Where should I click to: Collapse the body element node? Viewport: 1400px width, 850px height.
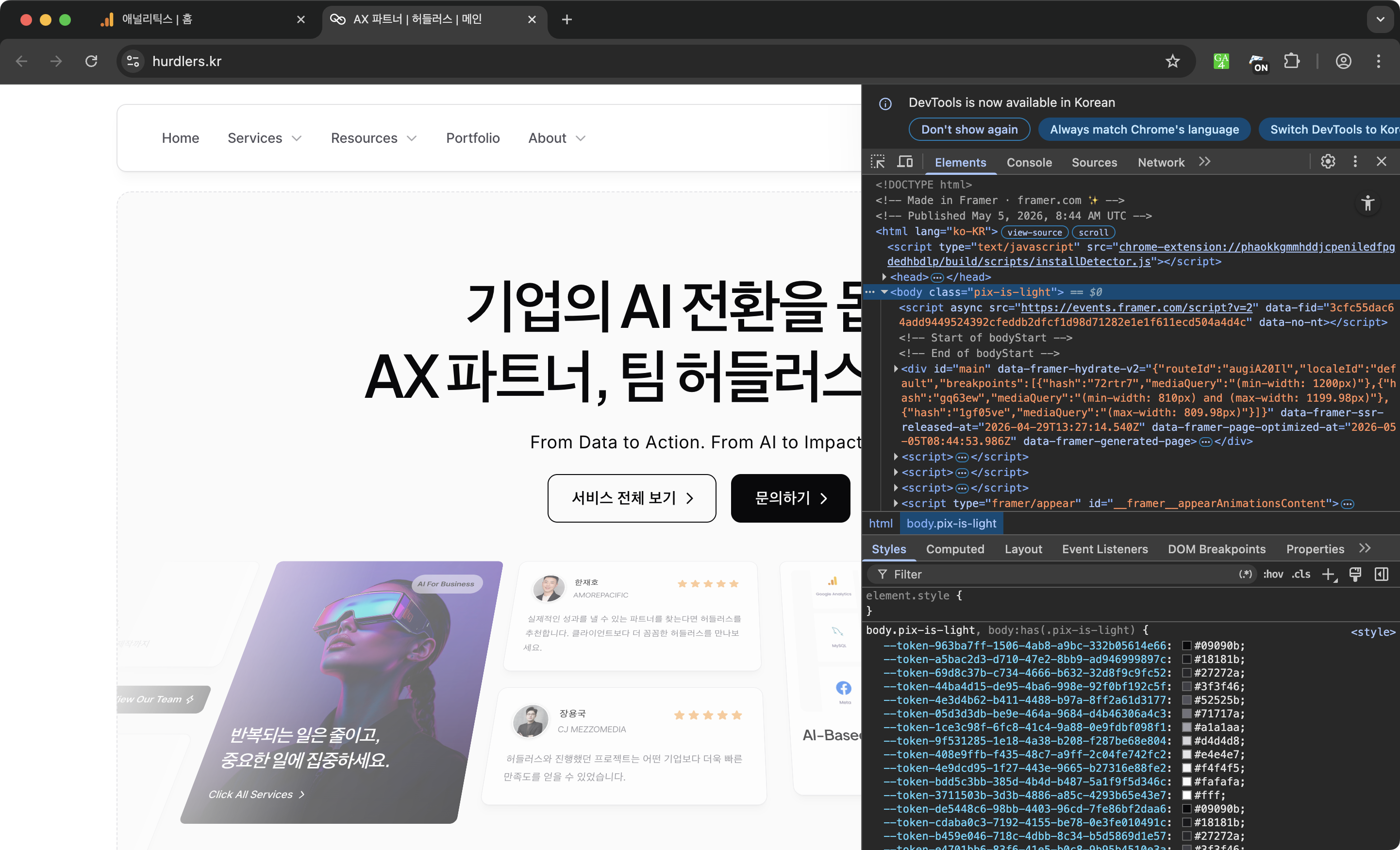coord(884,292)
